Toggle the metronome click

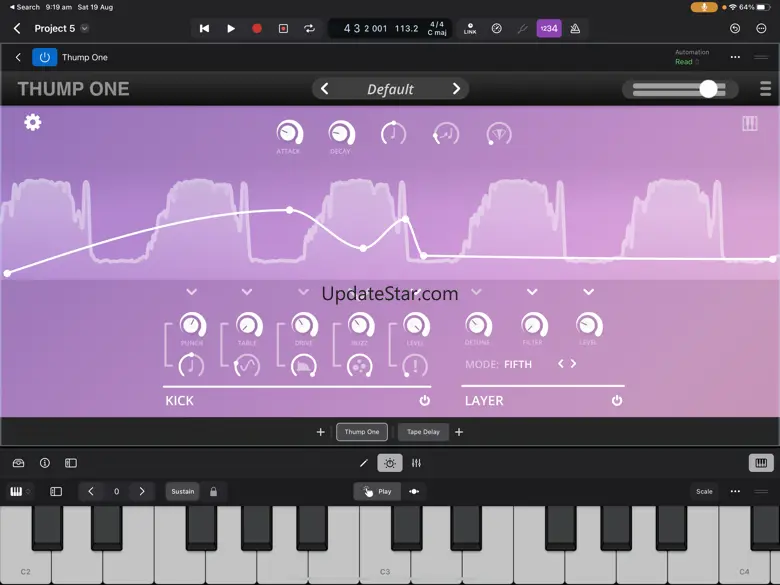coord(575,28)
